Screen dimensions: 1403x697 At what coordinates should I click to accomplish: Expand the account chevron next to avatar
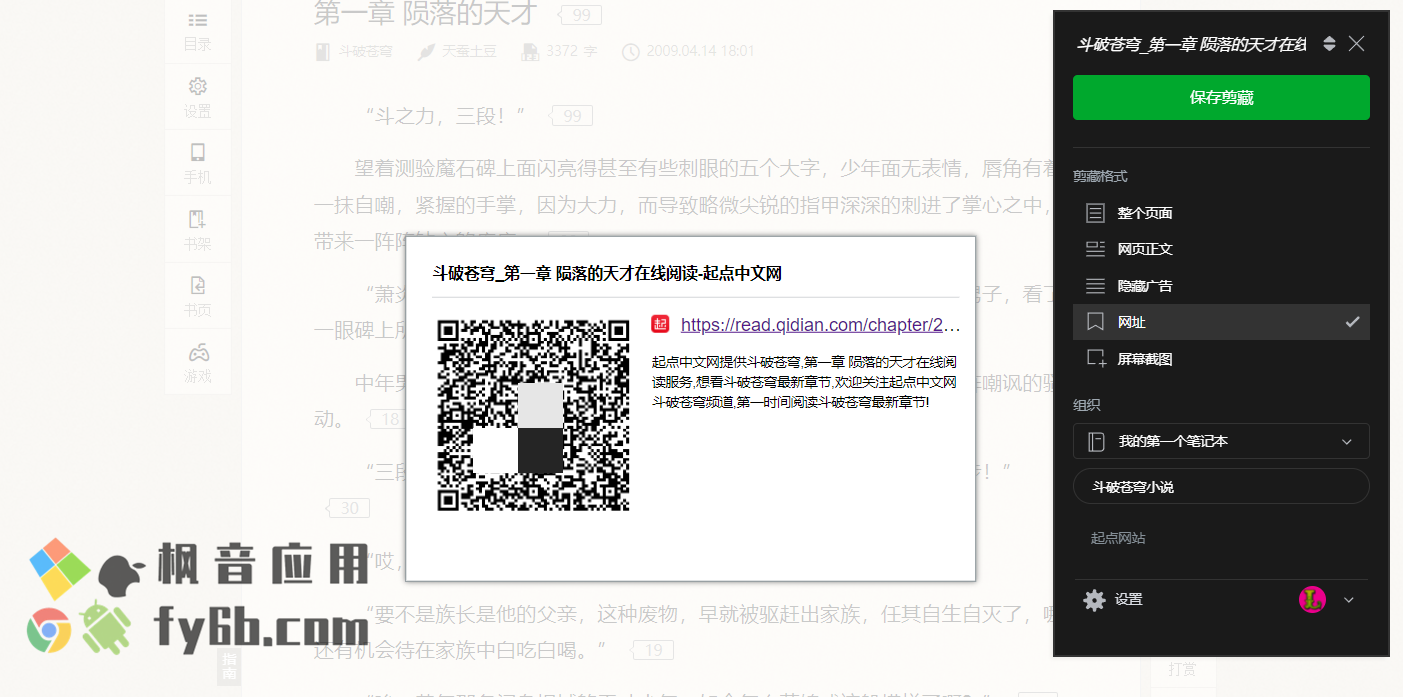coord(1348,600)
